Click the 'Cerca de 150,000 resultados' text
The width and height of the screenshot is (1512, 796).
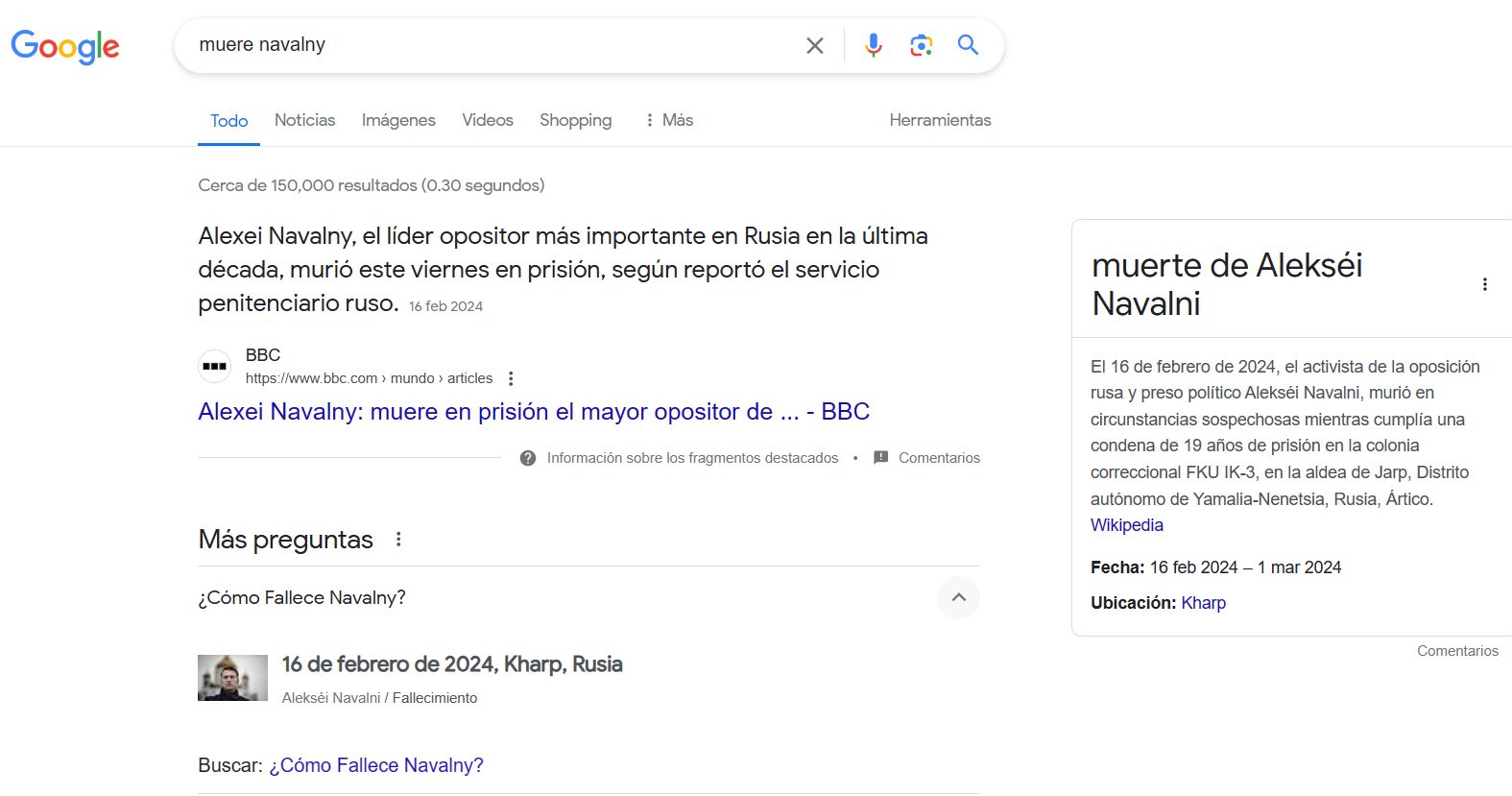point(372,185)
